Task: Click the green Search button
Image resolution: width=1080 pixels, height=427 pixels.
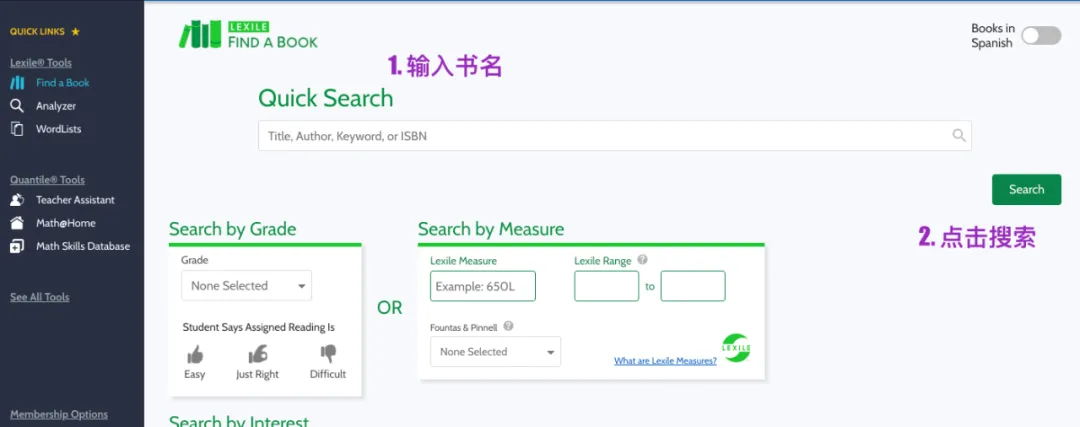Action: 1026,189
